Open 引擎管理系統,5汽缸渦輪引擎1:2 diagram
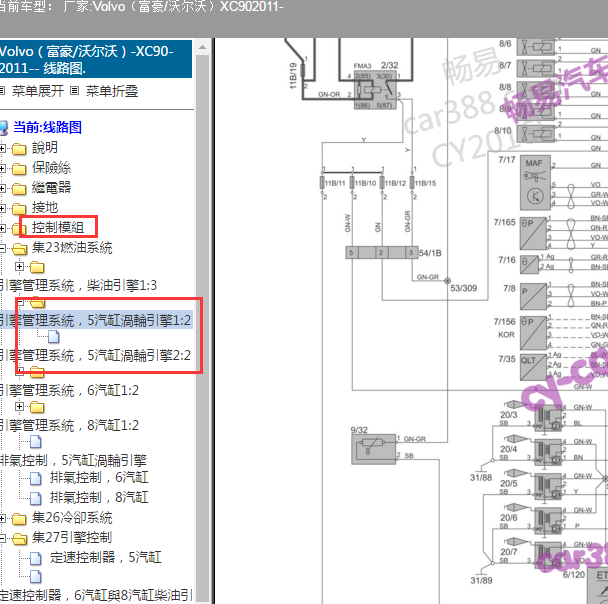 (x=95, y=320)
